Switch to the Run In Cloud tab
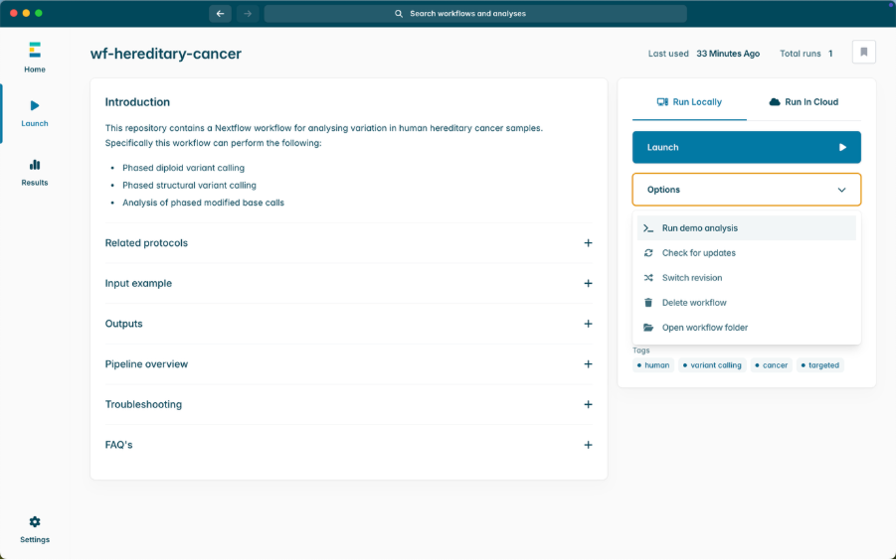Image resolution: width=896 pixels, height=560 pixels. click(x=803, y=102)
